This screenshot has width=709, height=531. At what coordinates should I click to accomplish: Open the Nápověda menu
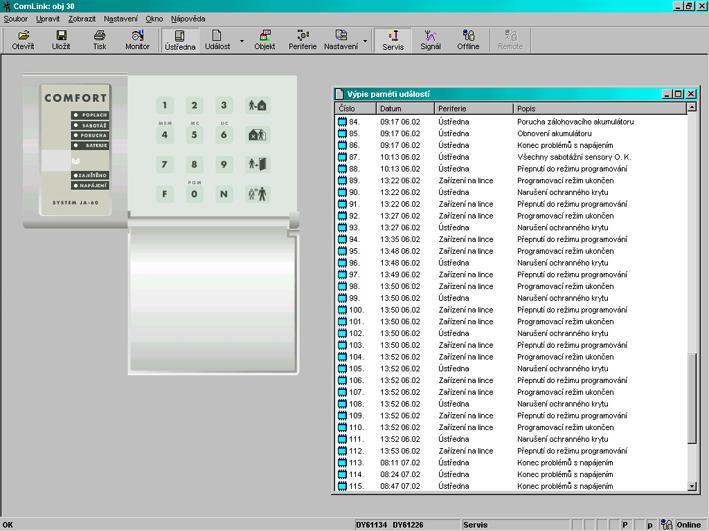(188, 19)
